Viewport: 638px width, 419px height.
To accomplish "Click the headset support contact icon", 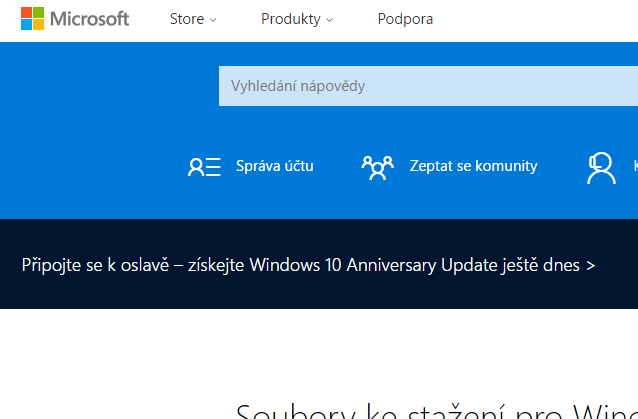I will point(600,167).
